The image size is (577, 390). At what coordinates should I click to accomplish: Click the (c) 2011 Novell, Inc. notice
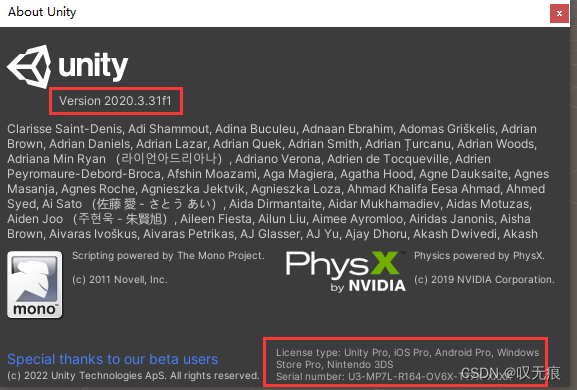coord(120,280)
